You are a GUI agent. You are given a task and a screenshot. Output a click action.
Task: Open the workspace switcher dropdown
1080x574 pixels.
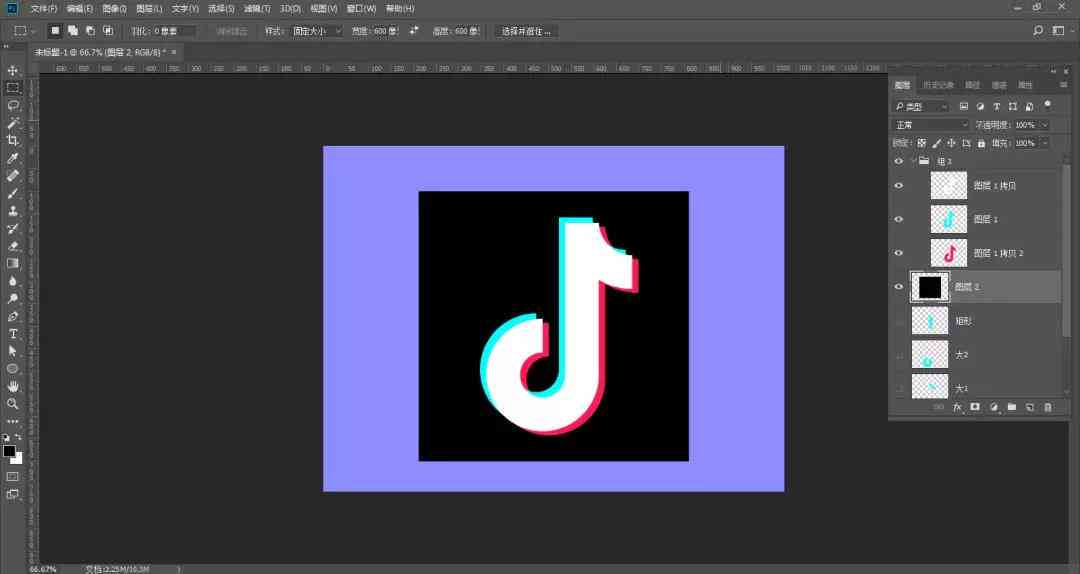pyautogui.click(x=1061, y=31)
